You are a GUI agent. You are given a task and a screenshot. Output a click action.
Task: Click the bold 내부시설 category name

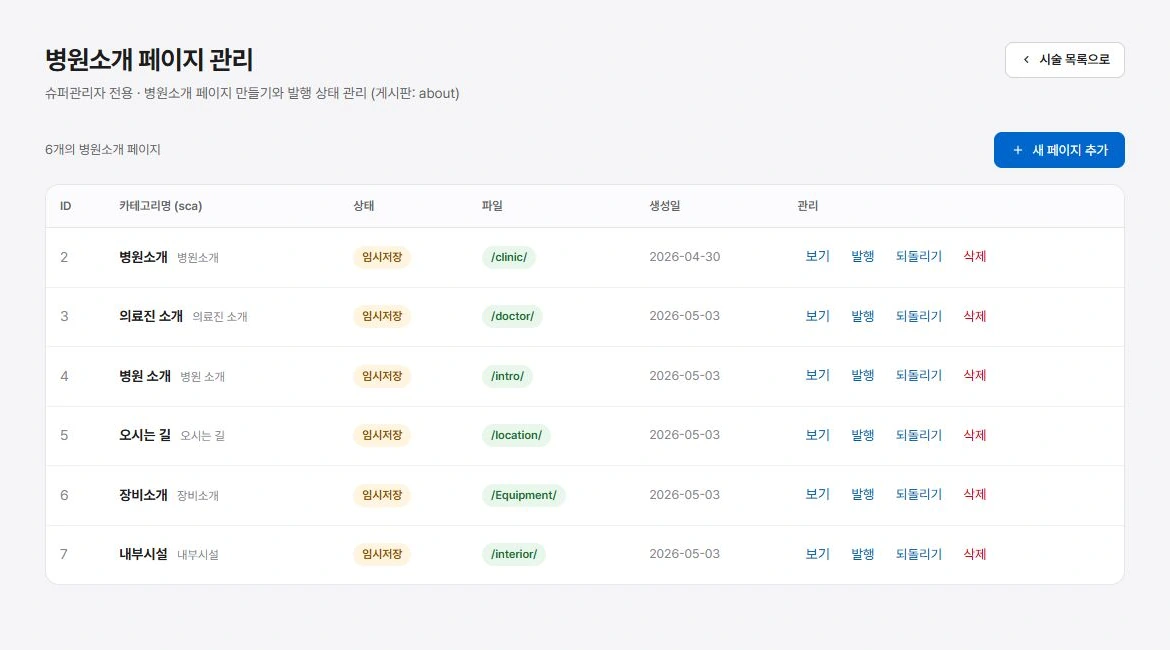click(x=143, y=554)
